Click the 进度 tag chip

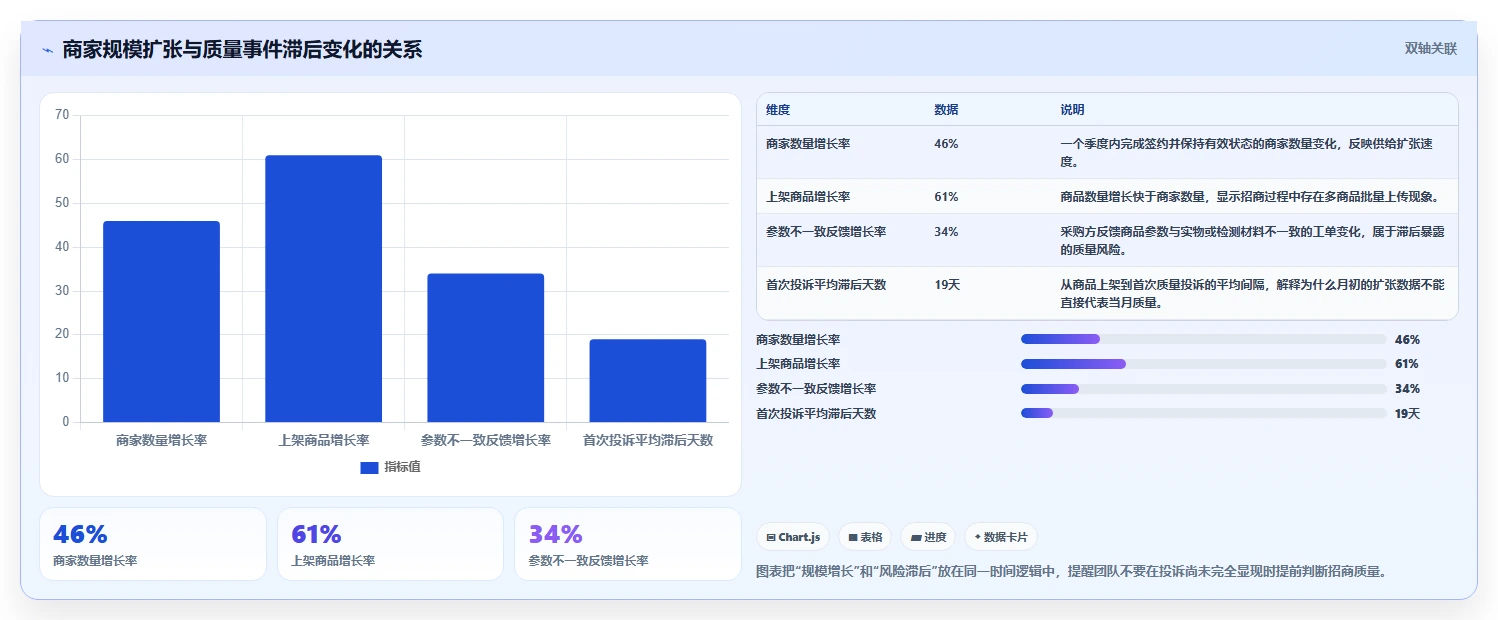pyautogui.click(x=928, y=537)
